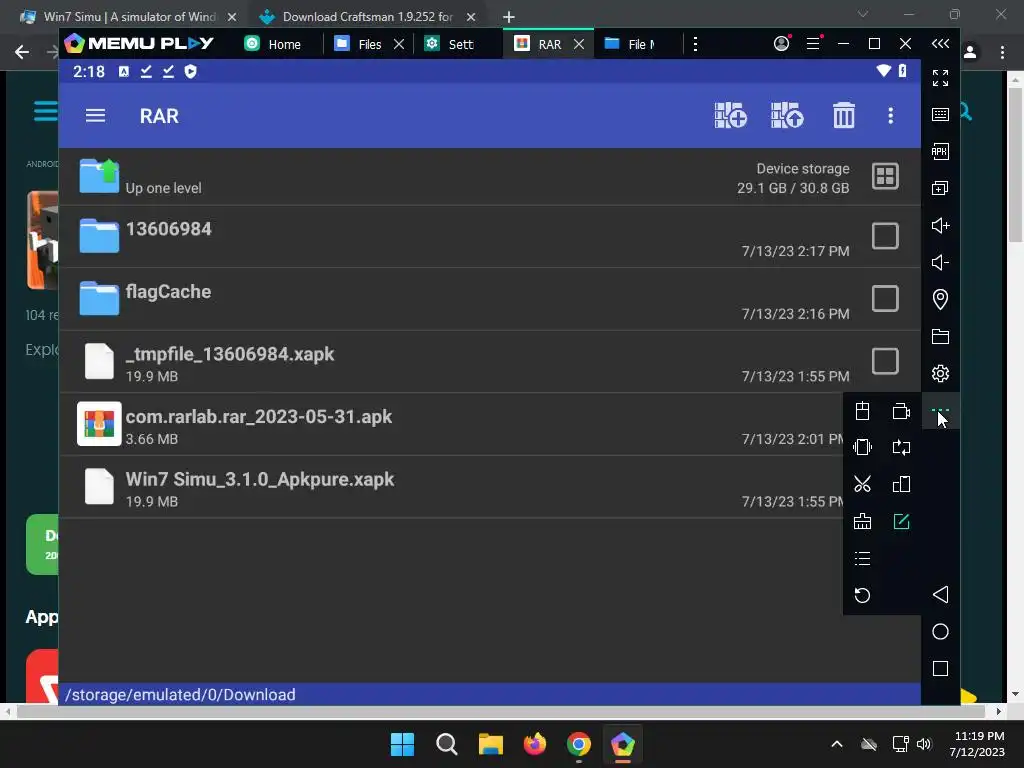The height and width of the screenshot is (768, 1024).
Task: Collapse MEmu sidebar with triple chevron
Action: 940,44
